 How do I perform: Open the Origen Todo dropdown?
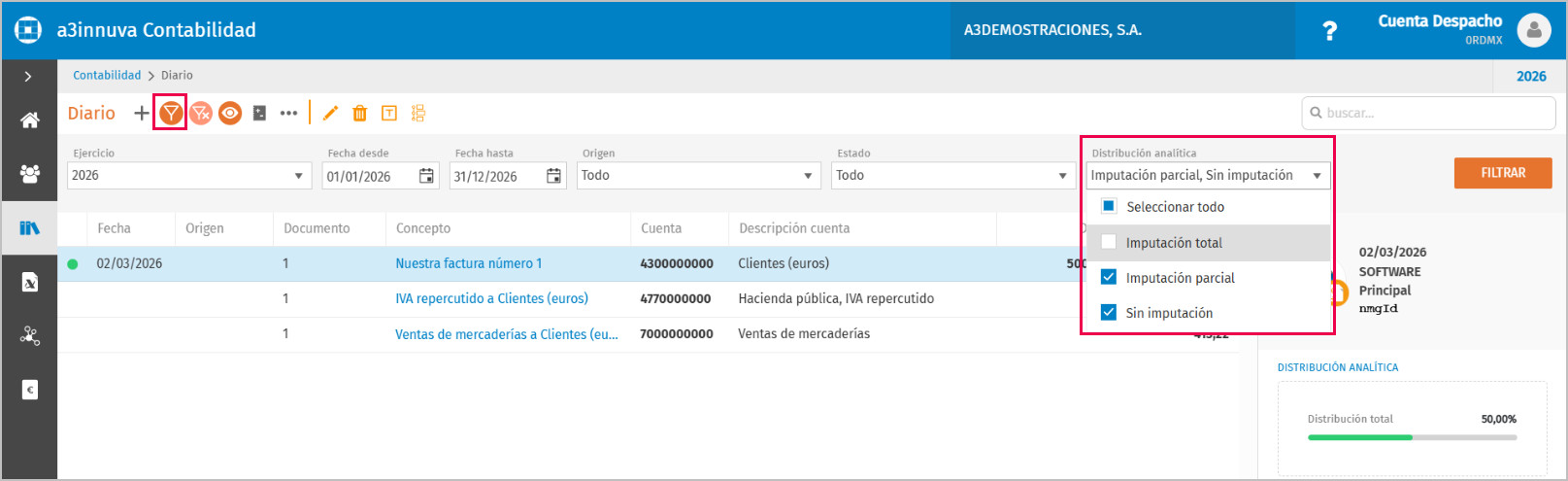[x=698, y=176]
